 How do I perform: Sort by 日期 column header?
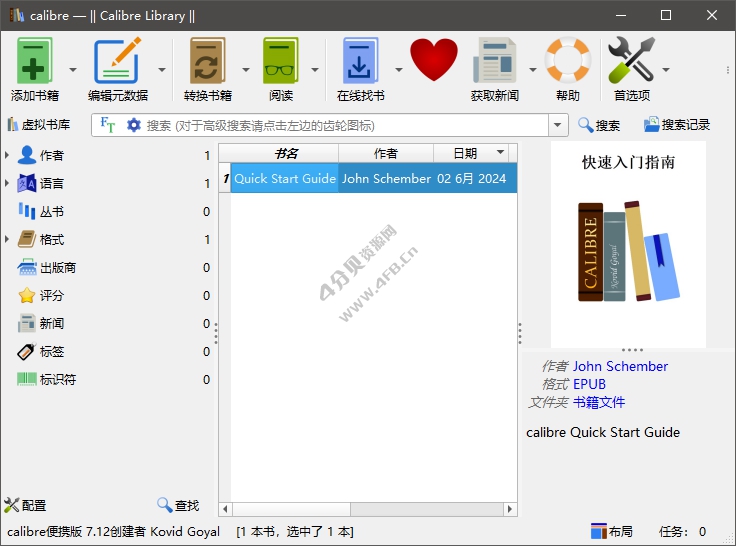pyautogui.click(x=470, y=154)
